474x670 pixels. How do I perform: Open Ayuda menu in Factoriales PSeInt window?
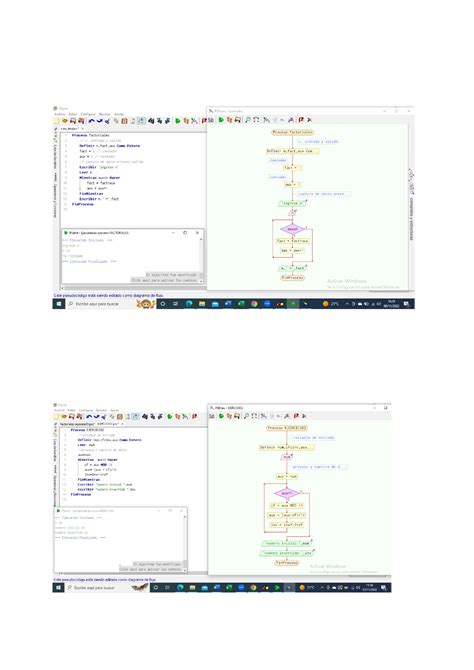(119, 114)
